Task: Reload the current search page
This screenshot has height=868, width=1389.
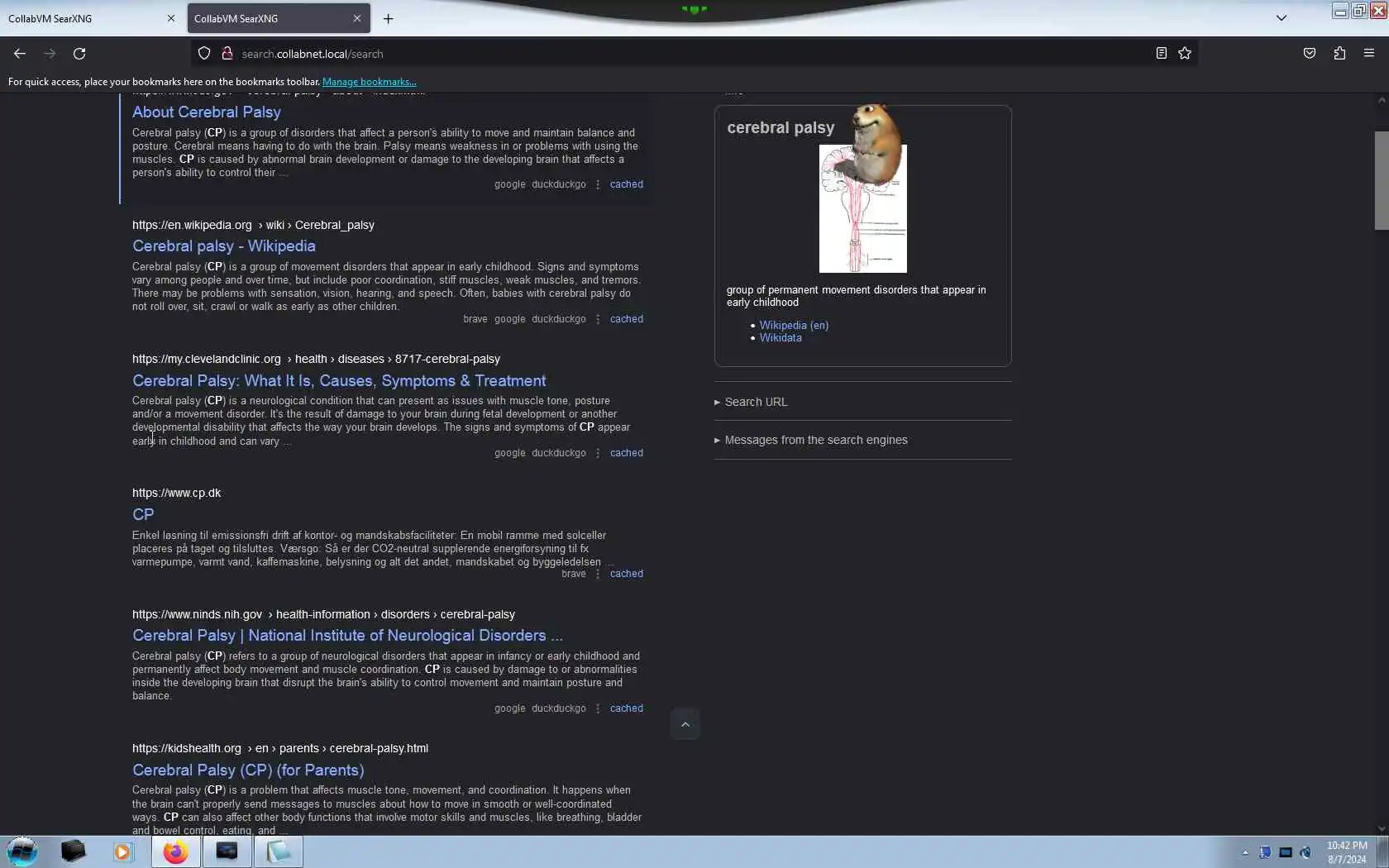Action: tap(79, 54)
